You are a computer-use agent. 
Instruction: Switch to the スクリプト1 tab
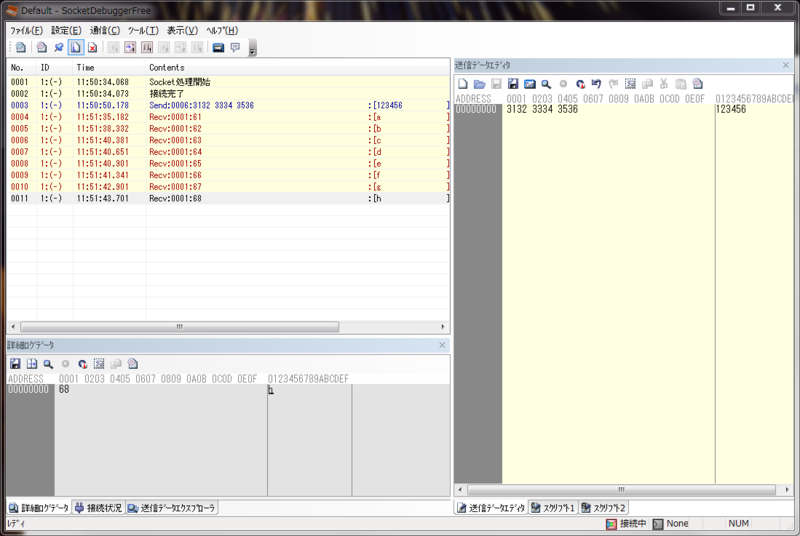click(x=553, y=508)
